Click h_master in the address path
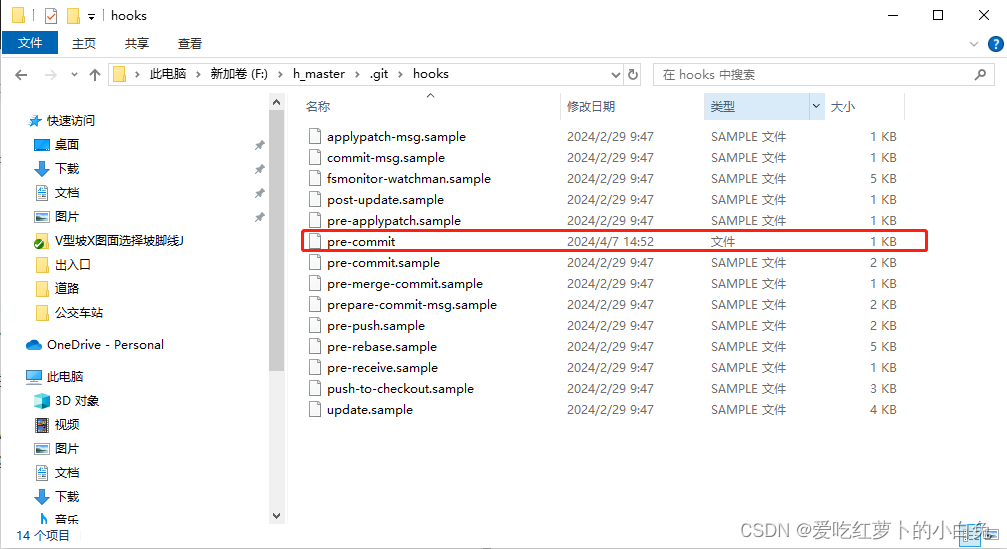Viewport: 1007px width, 549px height. click(x=319, y=74)
